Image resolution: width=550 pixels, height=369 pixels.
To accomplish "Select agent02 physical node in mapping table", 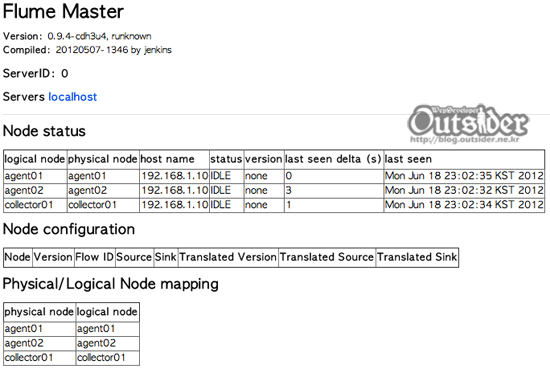I will 39,343.
